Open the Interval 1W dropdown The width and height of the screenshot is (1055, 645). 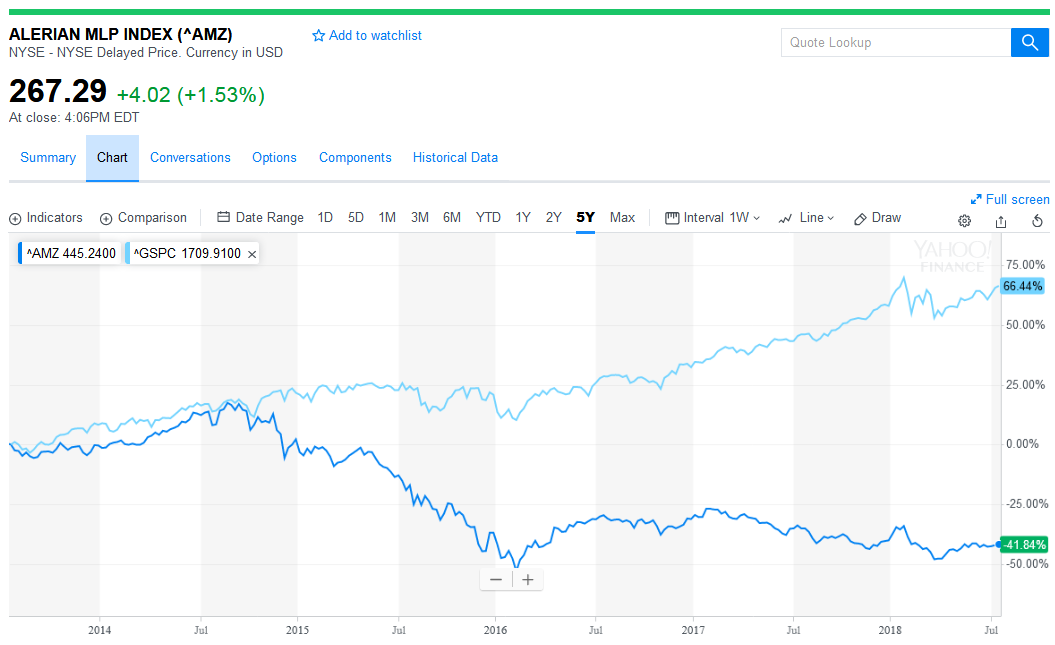point(712,217)
